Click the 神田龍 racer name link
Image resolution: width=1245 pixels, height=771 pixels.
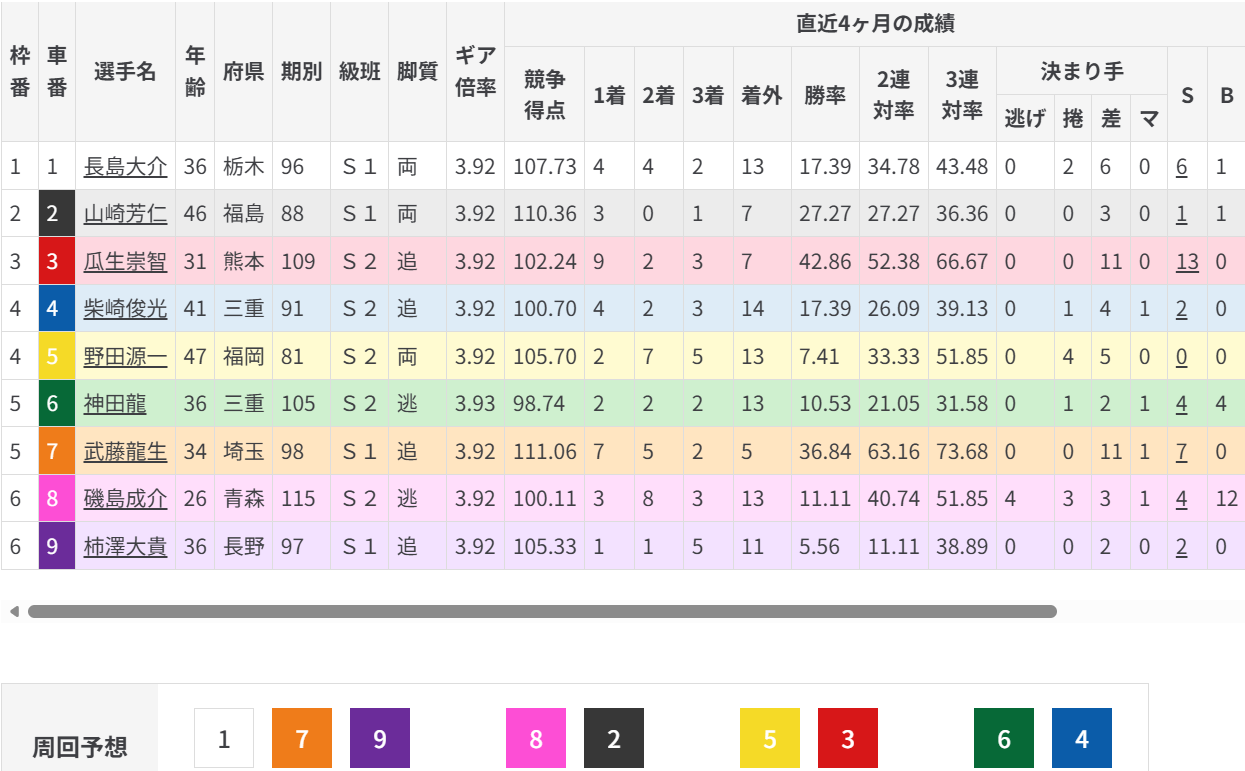coord(115,404)
